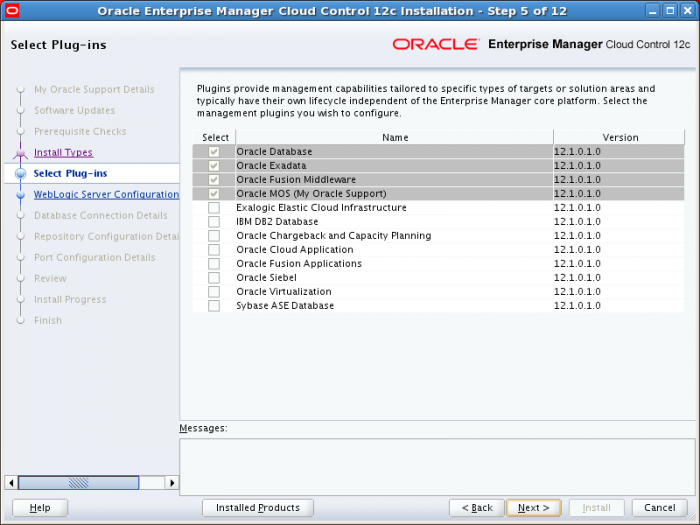700x525 pixels.
Task: Click the Software Updates step
Action: (x=75, y=111)
